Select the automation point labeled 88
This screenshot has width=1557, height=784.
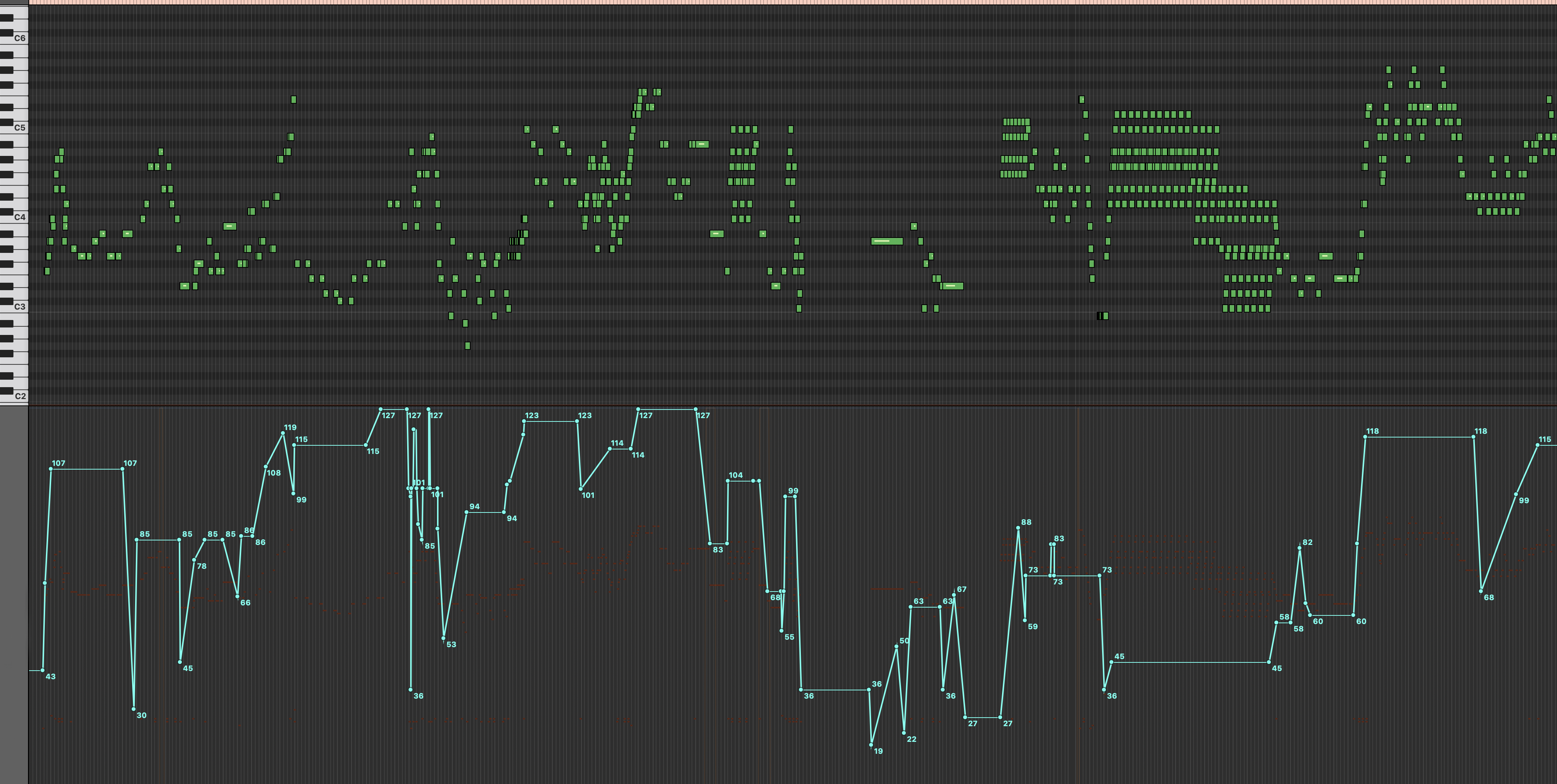[1018, 528]
